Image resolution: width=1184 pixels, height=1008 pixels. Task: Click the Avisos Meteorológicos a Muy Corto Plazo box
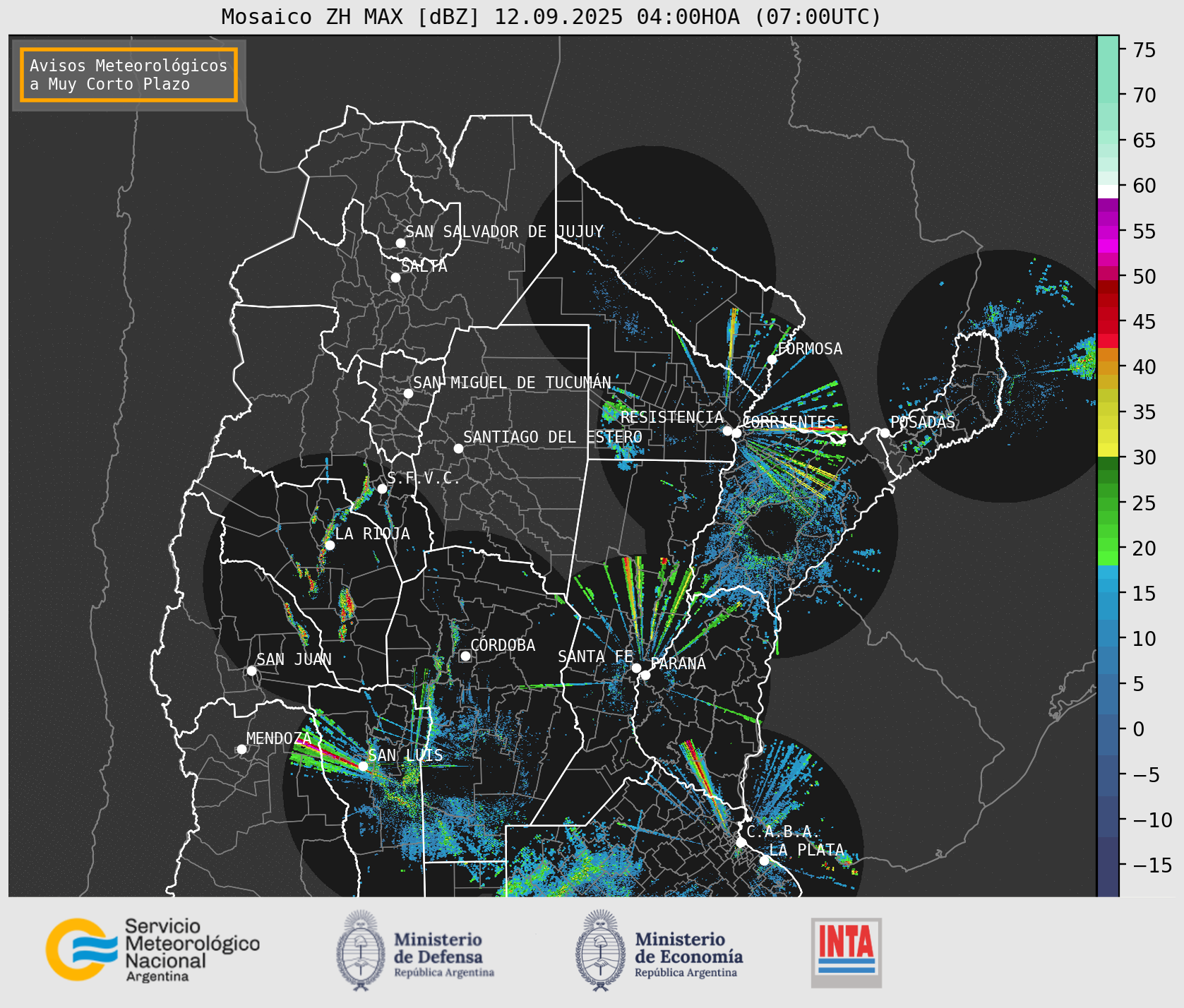(128, 75)
